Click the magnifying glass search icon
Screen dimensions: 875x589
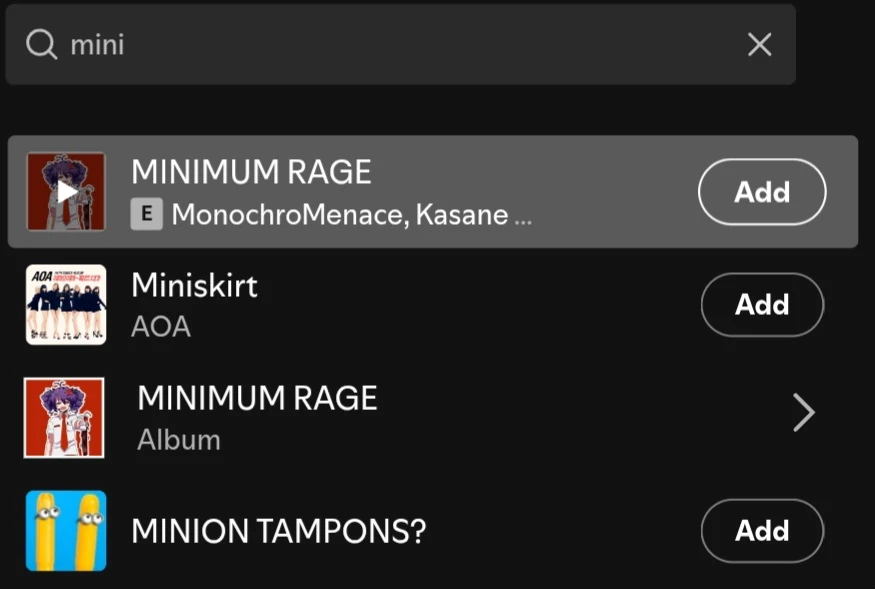point(40,44)
